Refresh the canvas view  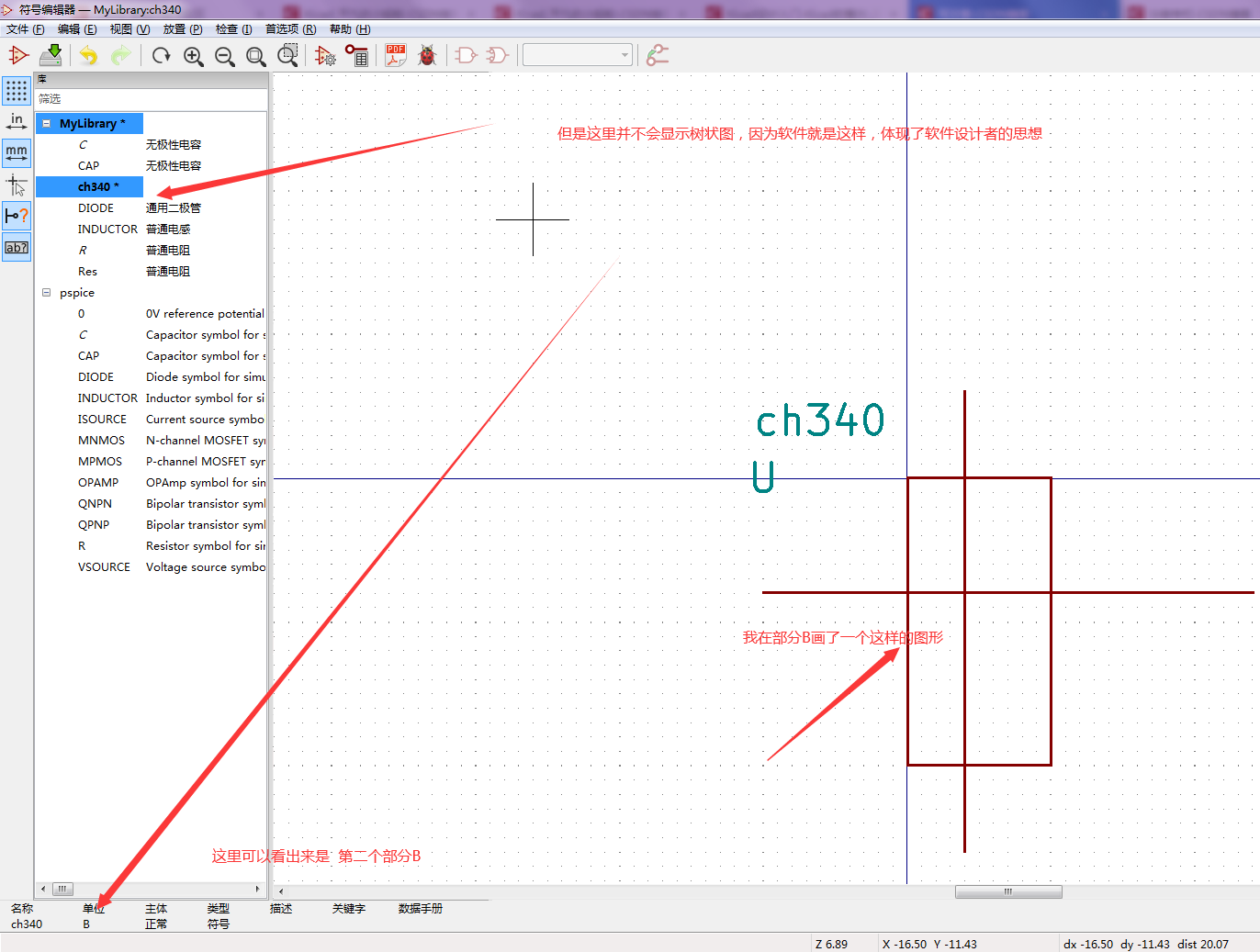click(x=162, y=56)
